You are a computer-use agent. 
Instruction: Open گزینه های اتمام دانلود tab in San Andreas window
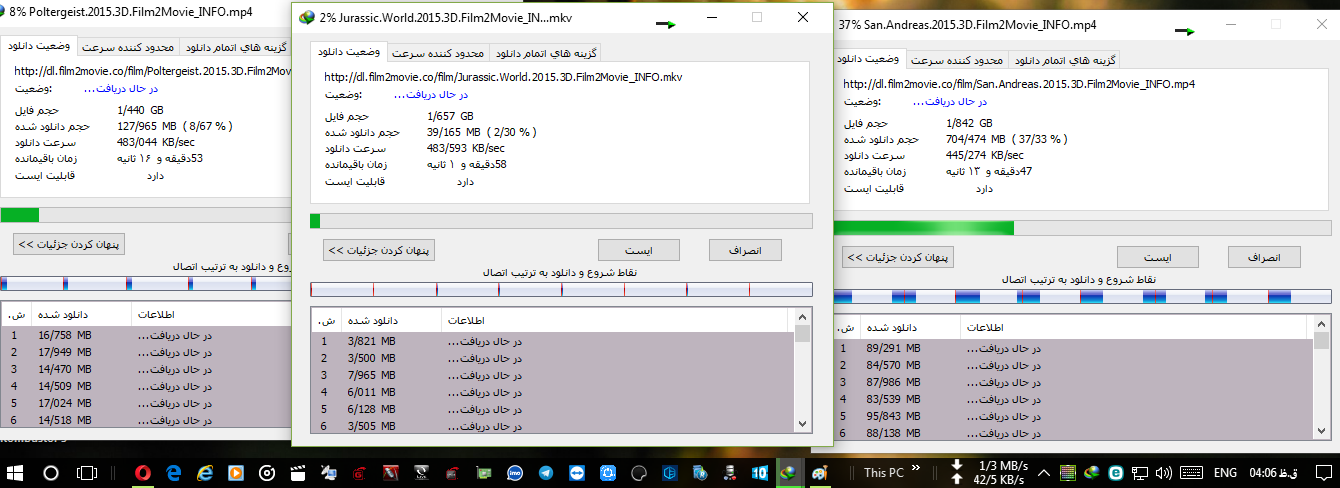pyautogui.click(x=1063, y=60)
